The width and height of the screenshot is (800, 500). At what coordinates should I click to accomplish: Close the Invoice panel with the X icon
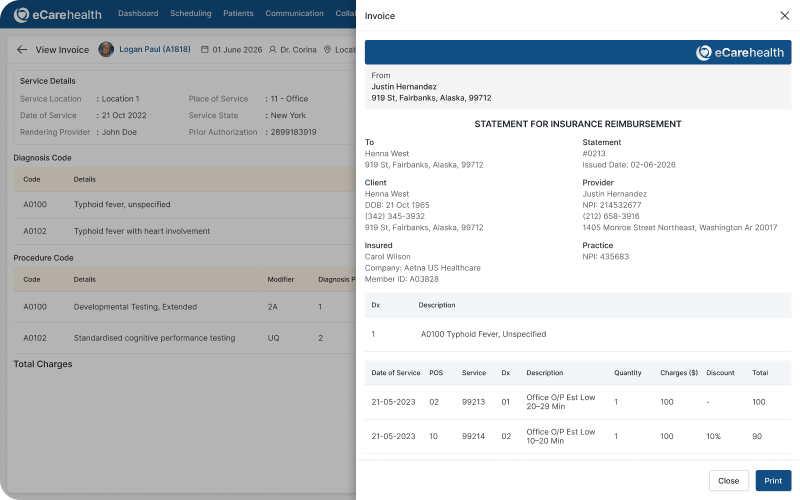point(784,16)
